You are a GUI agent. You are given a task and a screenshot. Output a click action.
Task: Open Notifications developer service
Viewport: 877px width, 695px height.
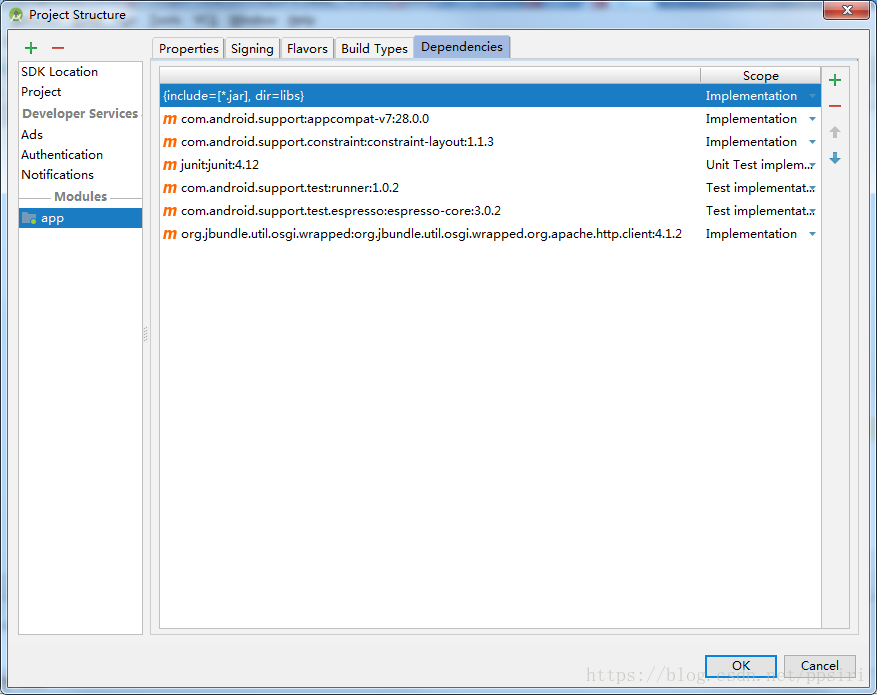pyautogui.click(x=58, y=175)
